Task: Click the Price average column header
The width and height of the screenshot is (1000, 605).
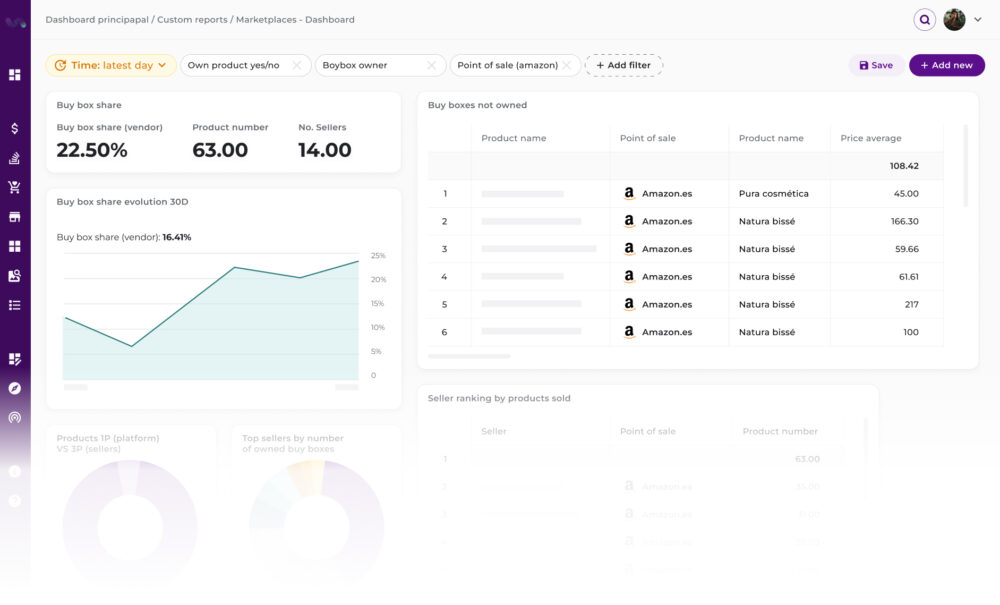Action: tap(870, 138)
